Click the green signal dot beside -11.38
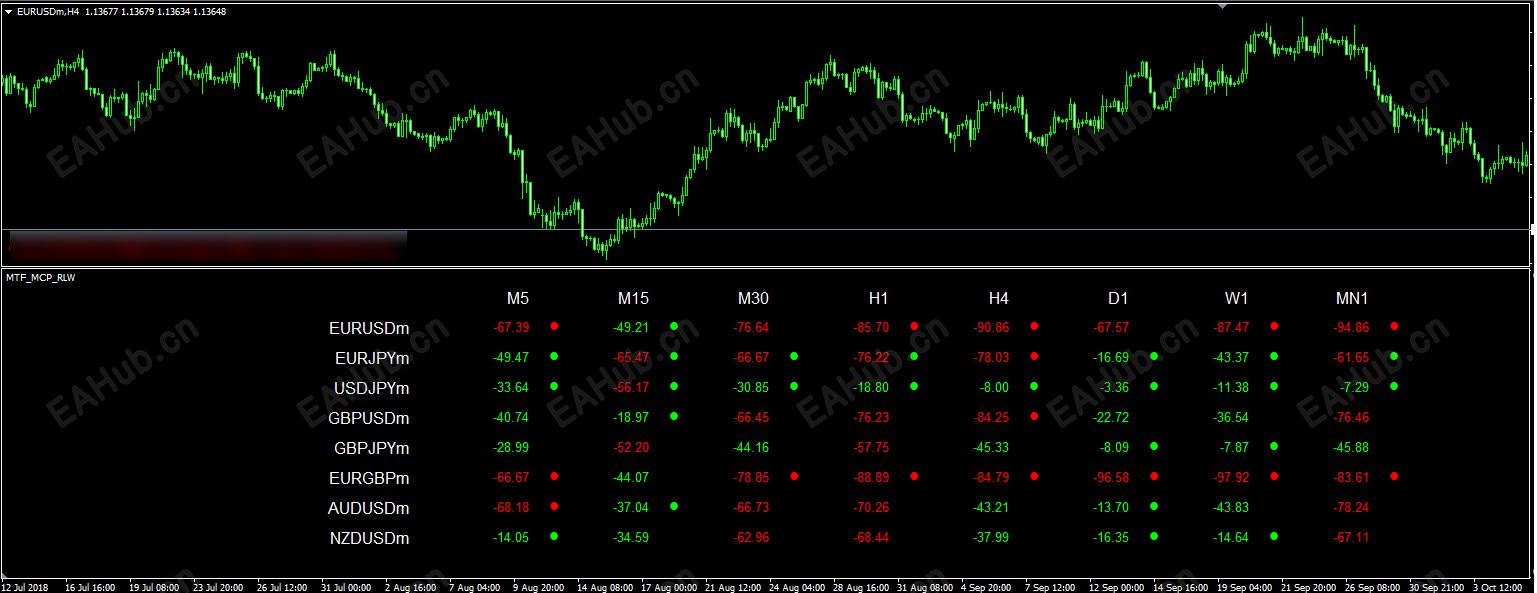The height and width of the screenshot is (593, 1537). 1274,386
